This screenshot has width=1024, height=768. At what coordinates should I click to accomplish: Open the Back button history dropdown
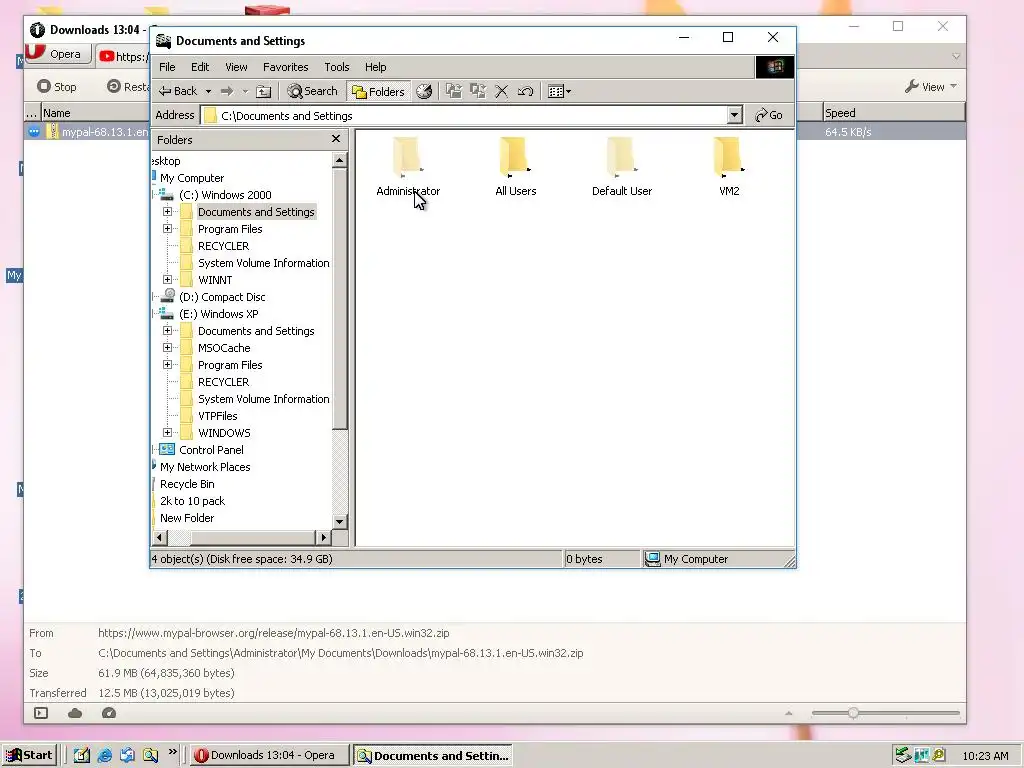[x=208, y=91]
